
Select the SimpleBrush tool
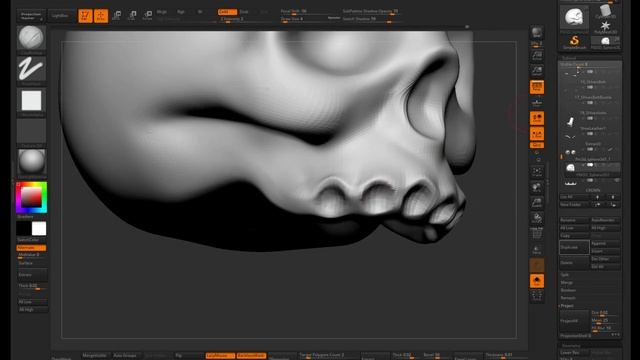pyautogui.click(x=574, y=42)
